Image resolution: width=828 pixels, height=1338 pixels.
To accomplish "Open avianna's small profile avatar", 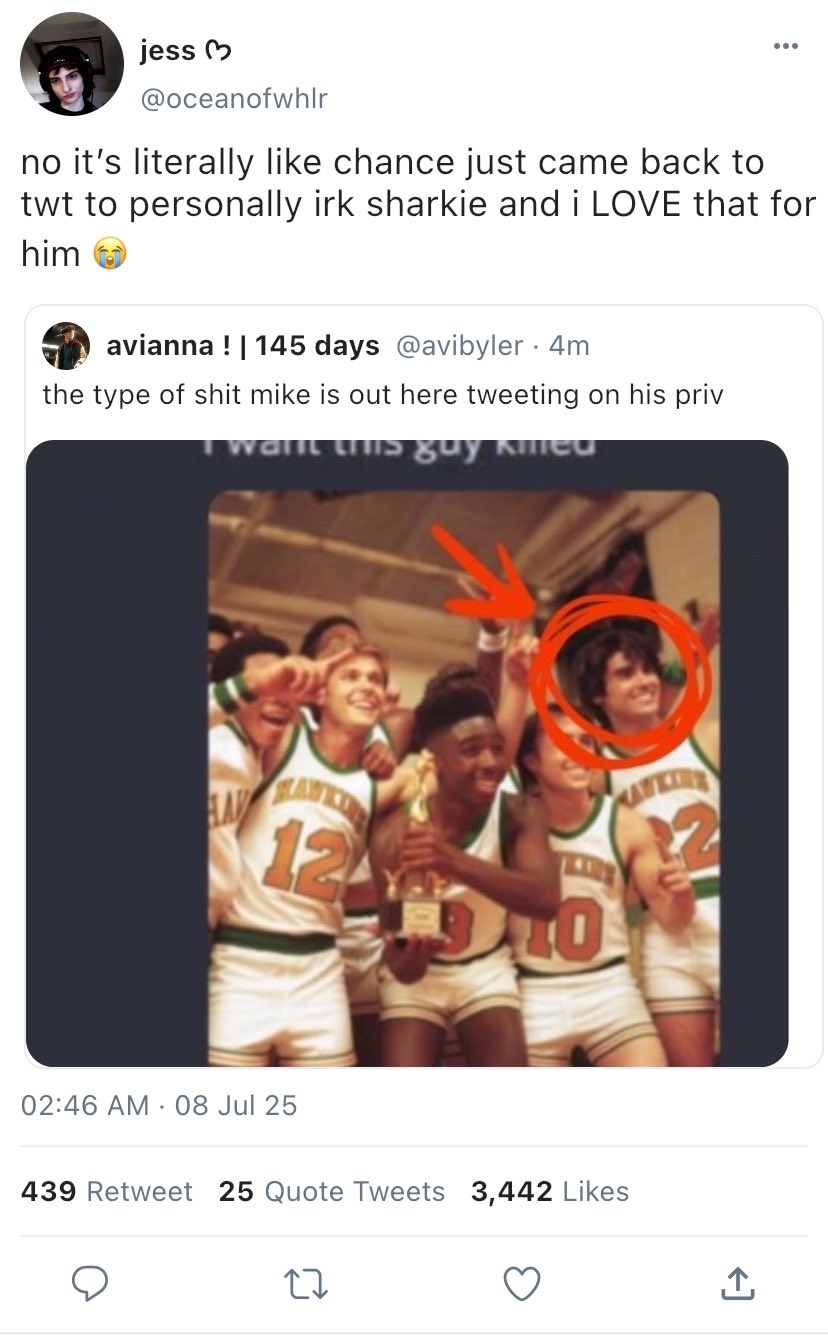I will [66, 346].
